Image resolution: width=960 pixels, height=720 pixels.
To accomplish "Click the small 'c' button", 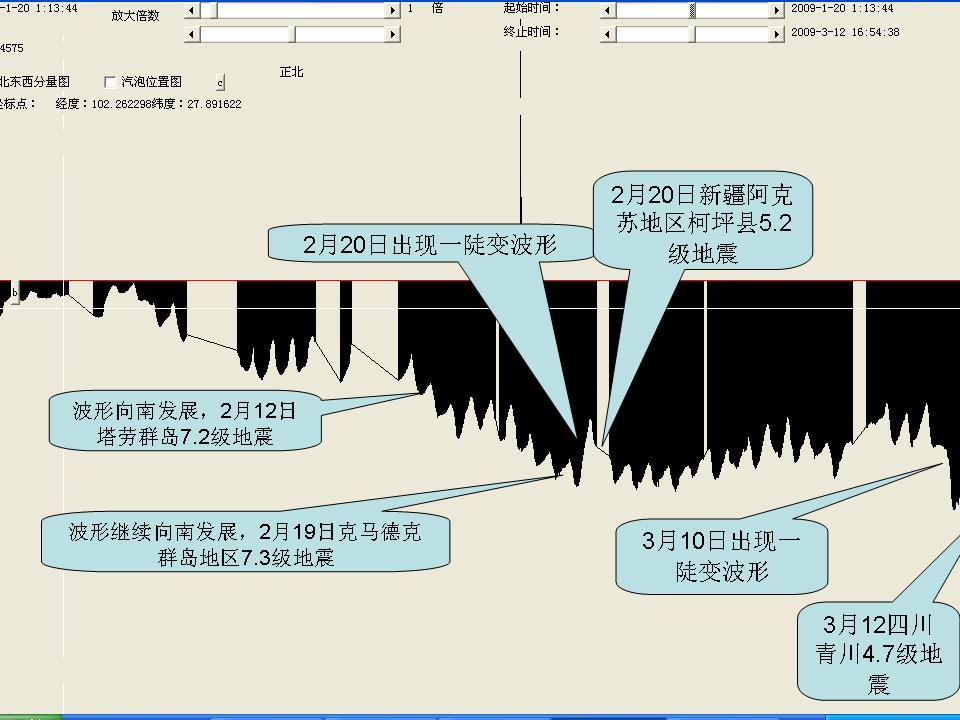I will [220, 83].
